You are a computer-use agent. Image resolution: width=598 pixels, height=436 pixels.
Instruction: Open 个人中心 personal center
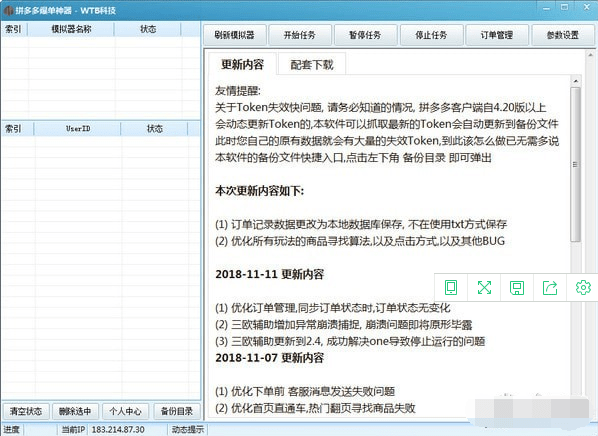coord(125,411)
